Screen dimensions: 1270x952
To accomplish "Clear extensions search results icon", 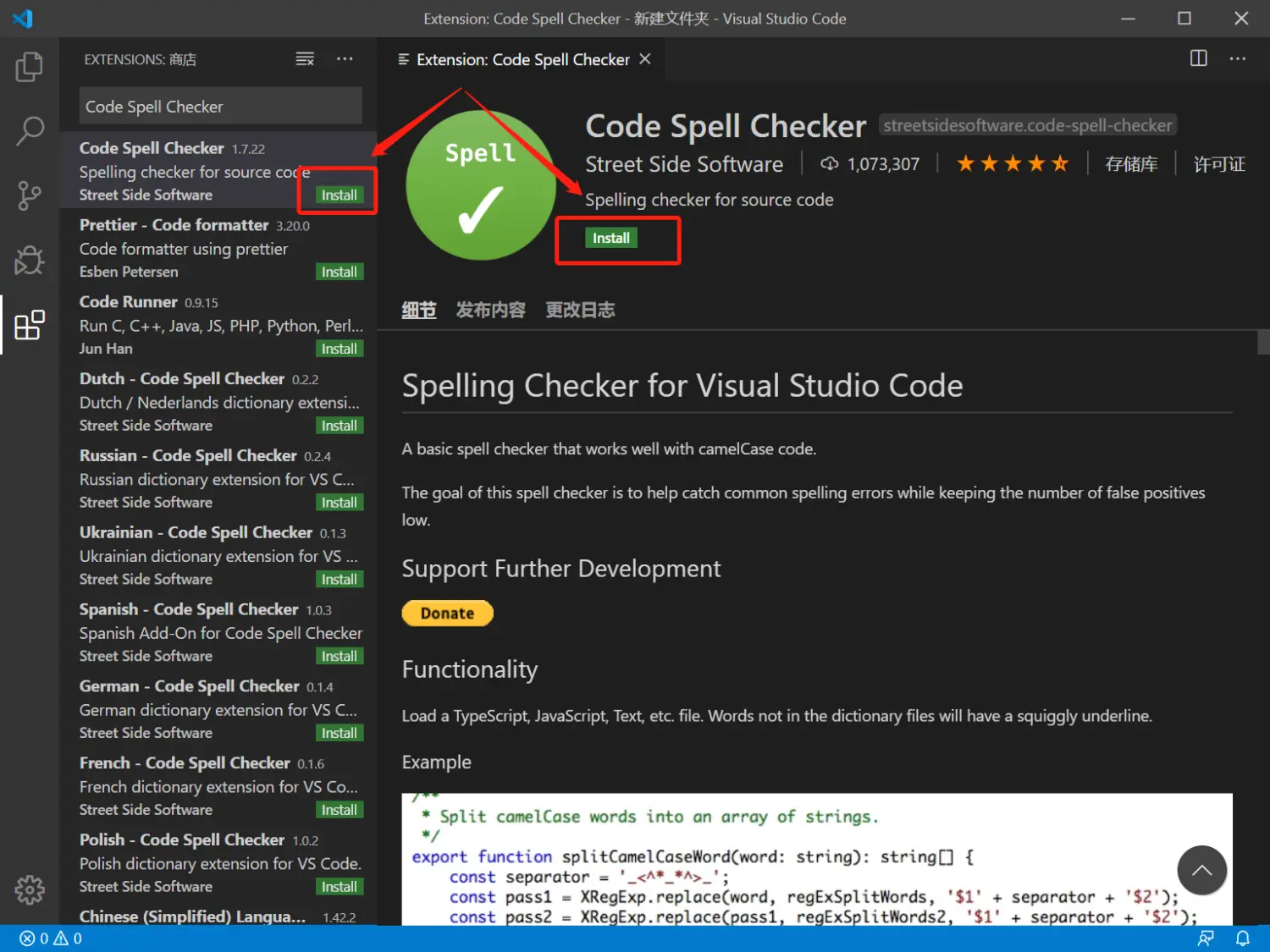I will 305,58.
